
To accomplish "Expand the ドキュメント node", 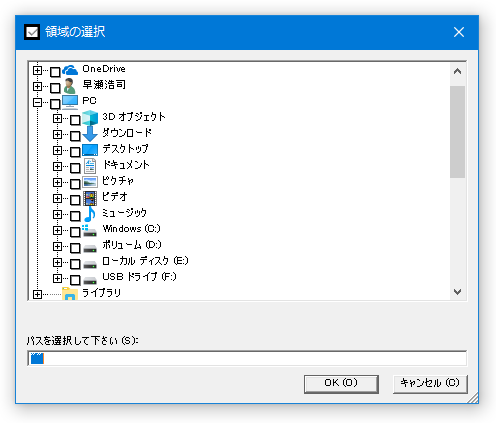I will [x=57, y=166].
